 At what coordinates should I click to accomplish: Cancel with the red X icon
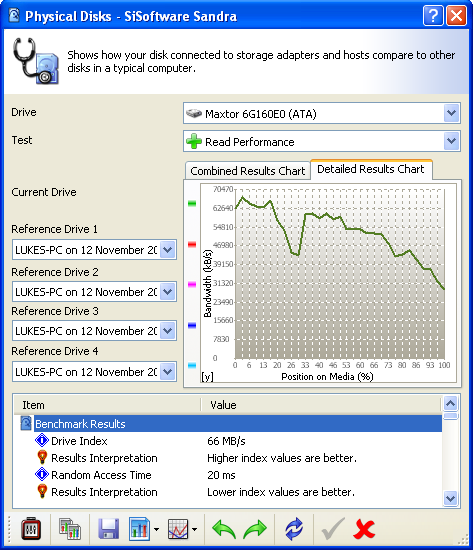(364, 529)
